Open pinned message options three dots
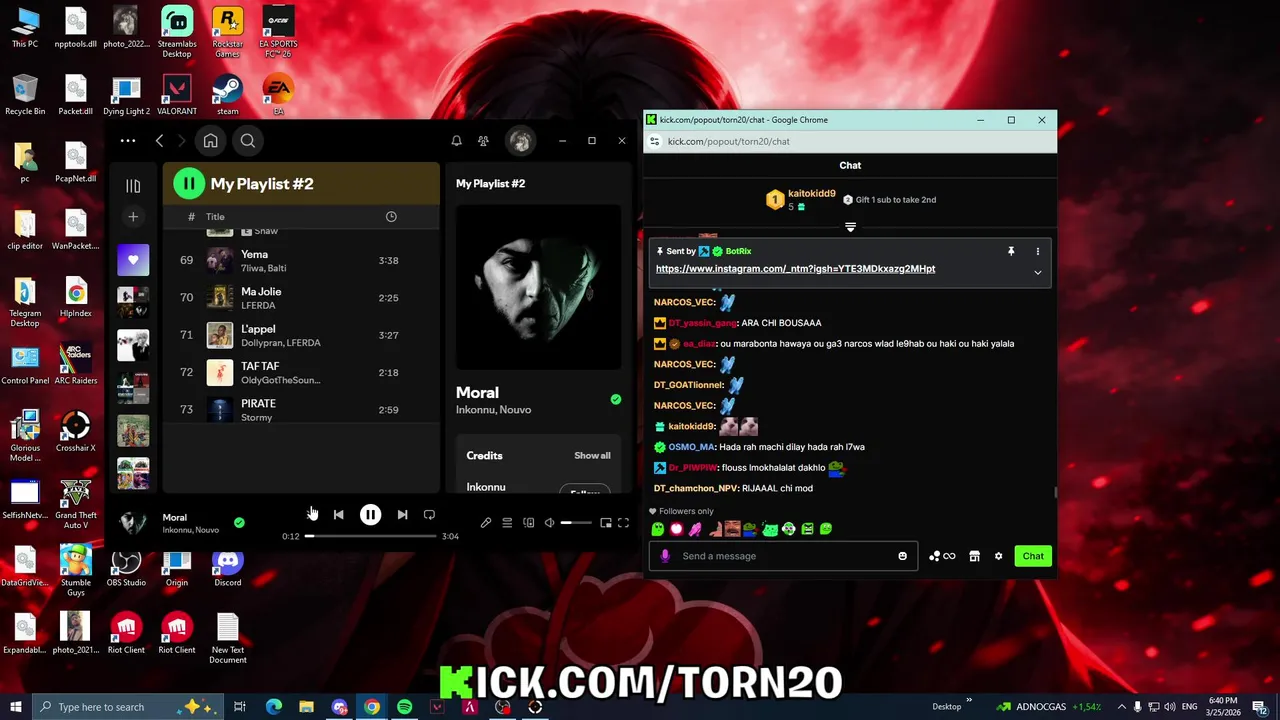 pos(1037,251)
